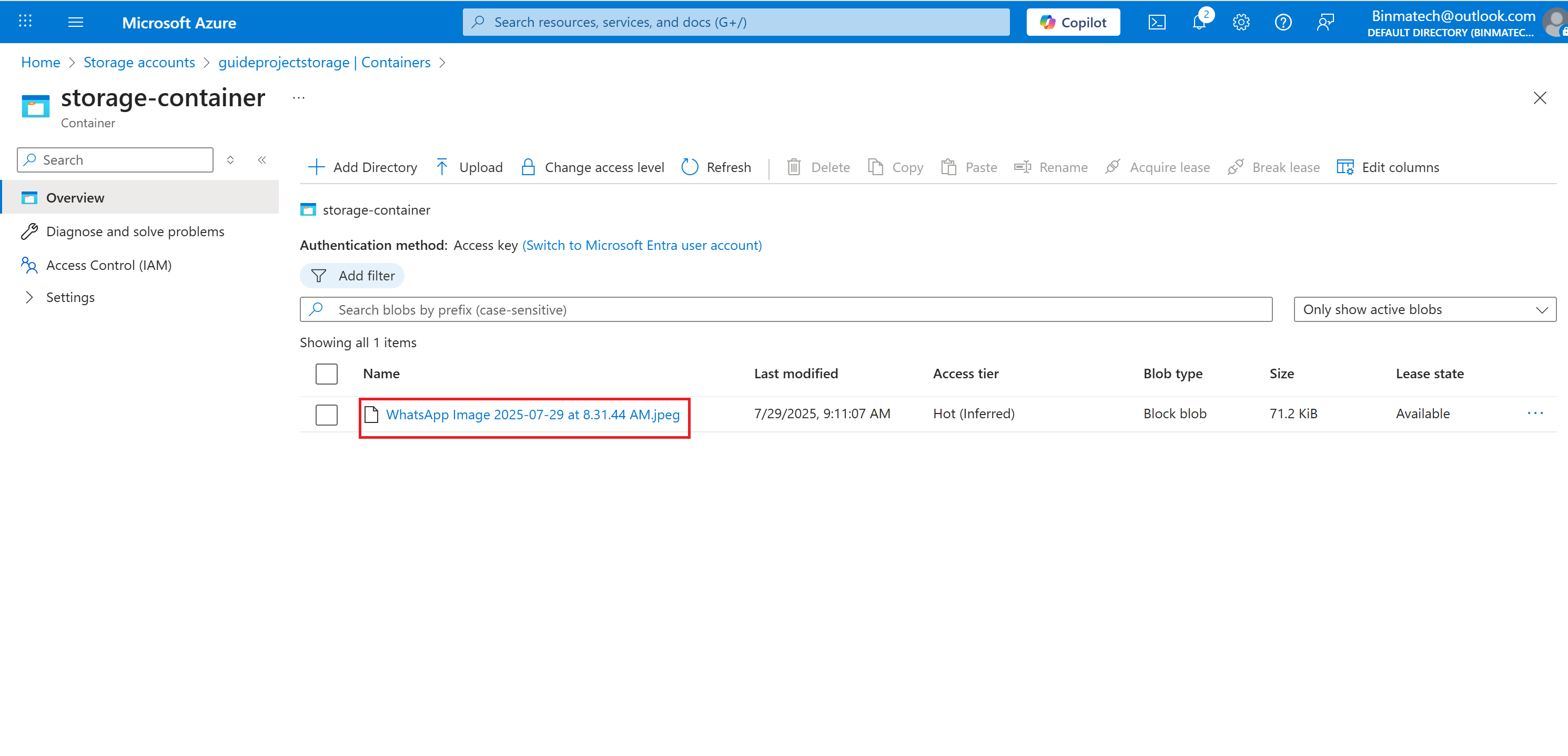Click the feedback icon in header
The image size is (1568, 756).
[x=1325, y=23]
